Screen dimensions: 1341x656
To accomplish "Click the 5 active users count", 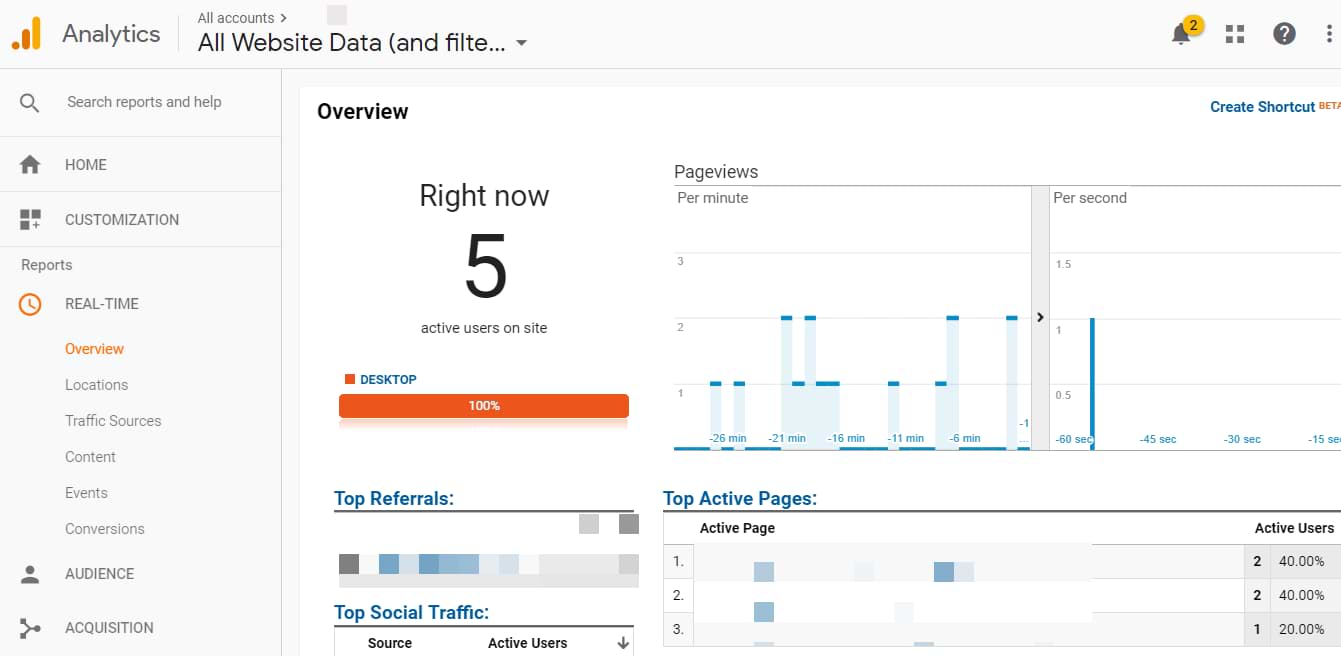I will [485, 267].
